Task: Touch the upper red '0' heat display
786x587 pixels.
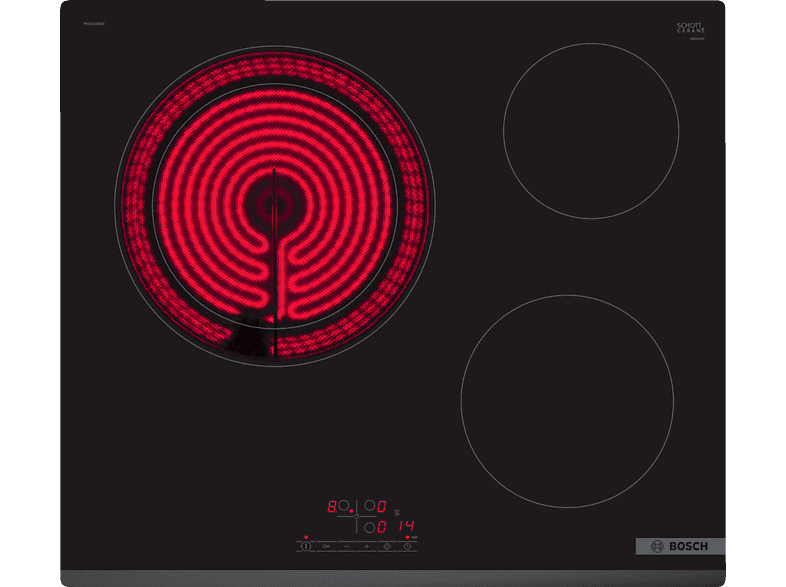Action: pyautogui.click(x=381, y=506)
